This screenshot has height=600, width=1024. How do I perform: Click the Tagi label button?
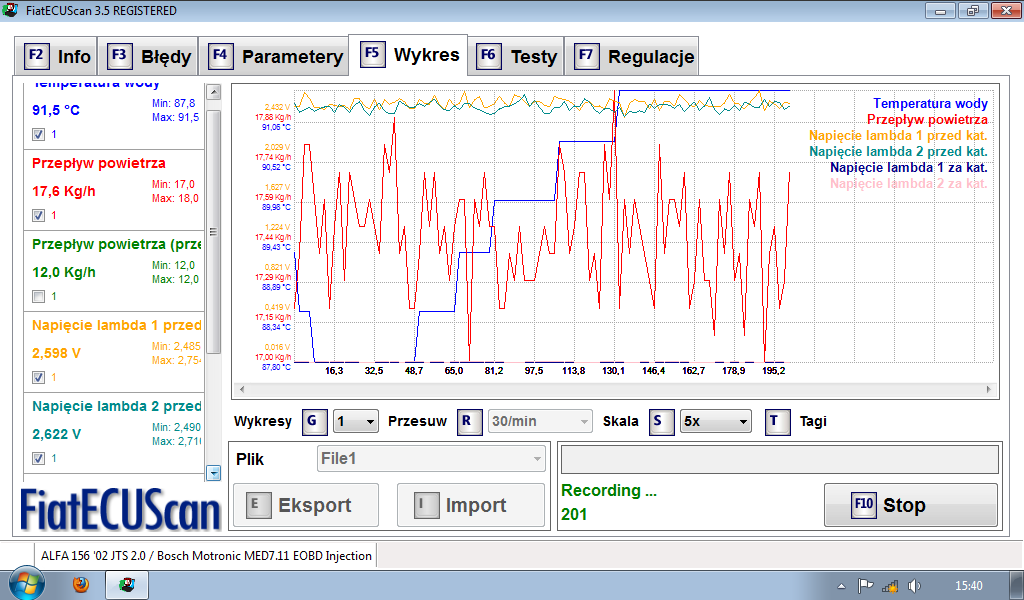[x=813, y=422]
